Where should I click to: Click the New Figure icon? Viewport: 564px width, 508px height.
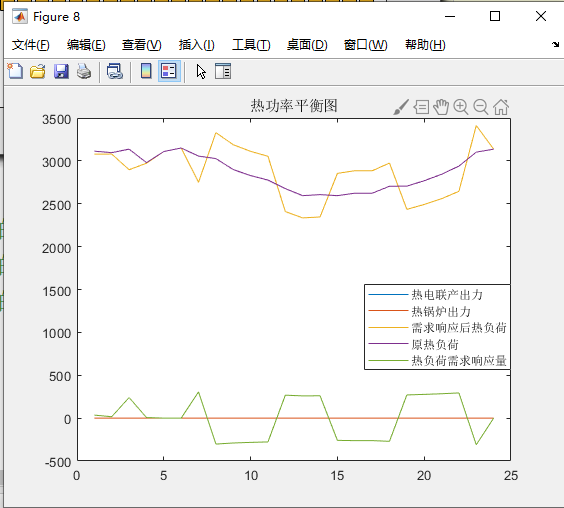tap(15, 71)
